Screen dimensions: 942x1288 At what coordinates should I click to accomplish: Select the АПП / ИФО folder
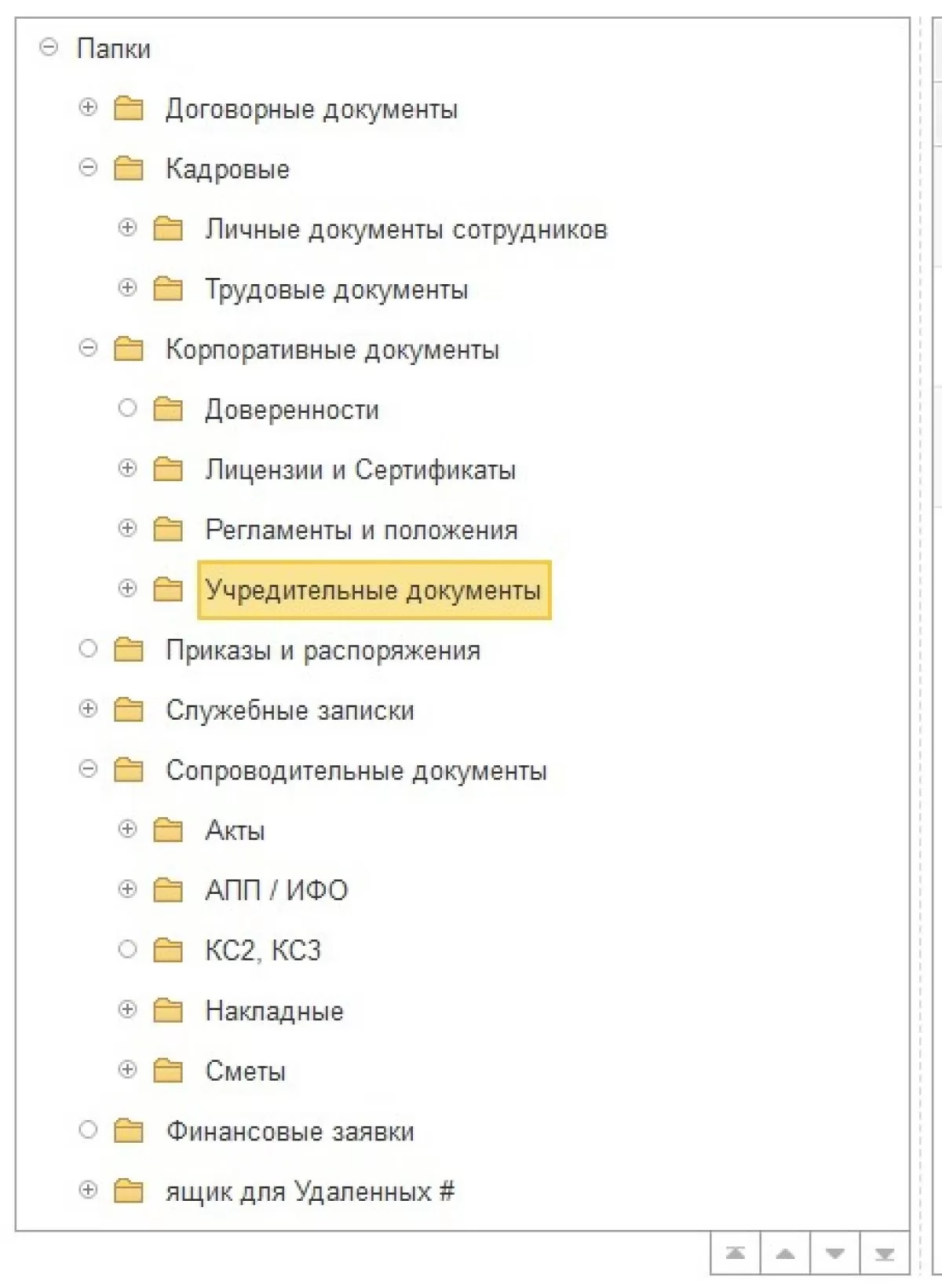[x=276, y=891]
